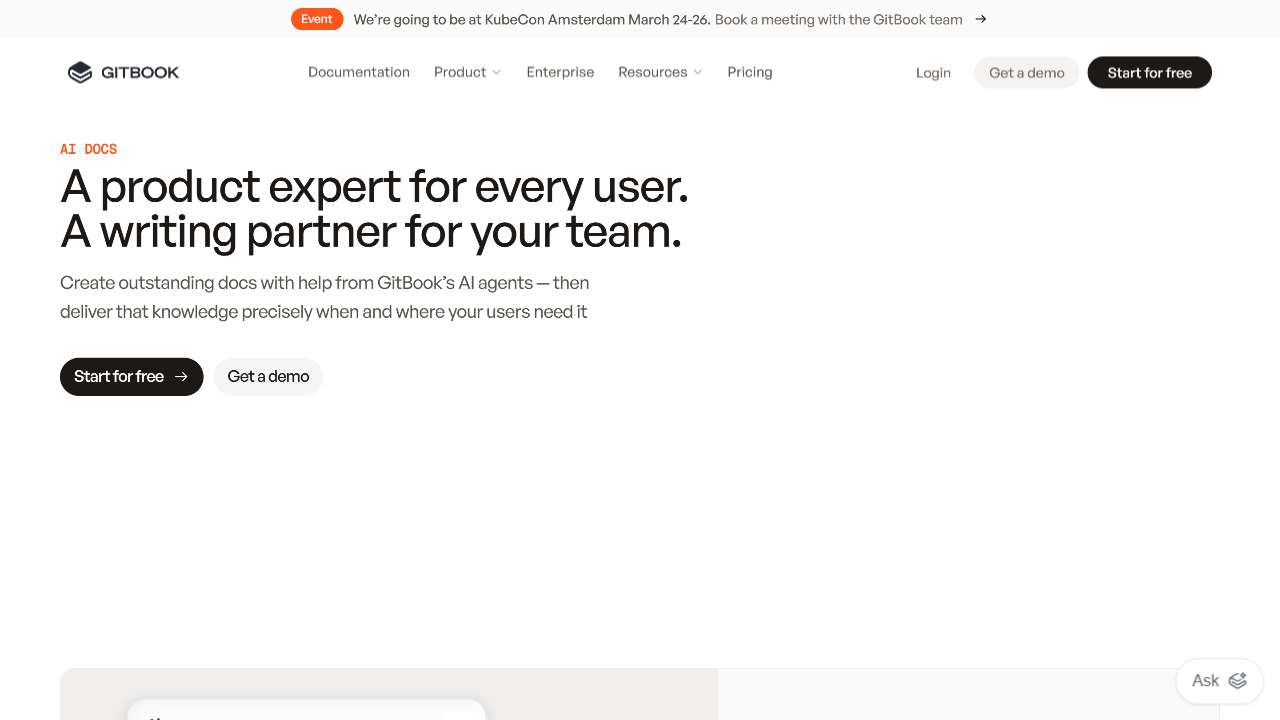Click the orange Event badge

[x=317, y=19]
